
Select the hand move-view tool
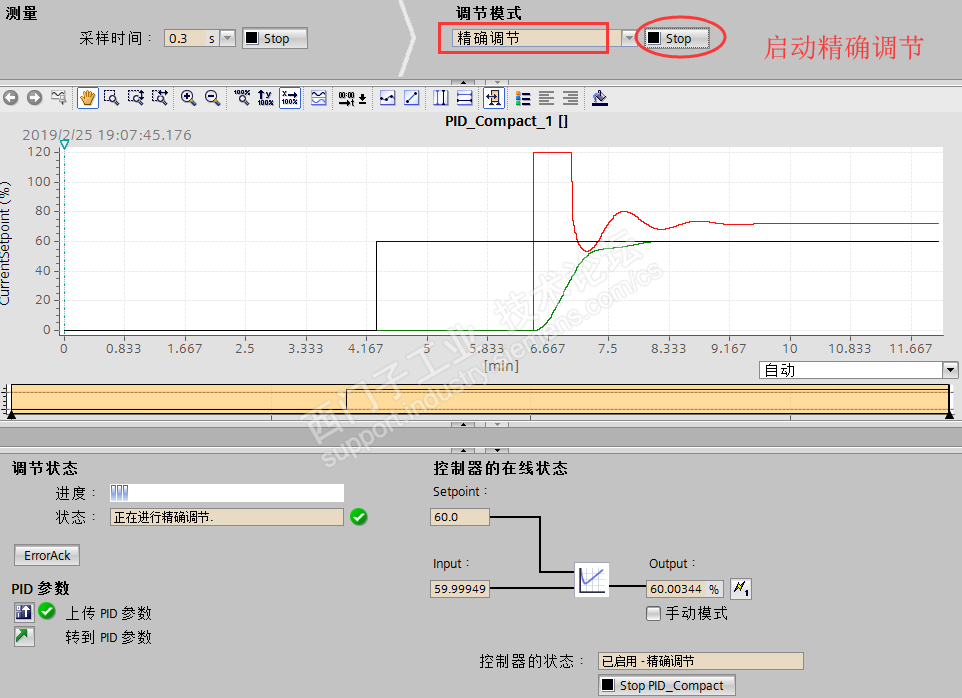pos(88,98)
